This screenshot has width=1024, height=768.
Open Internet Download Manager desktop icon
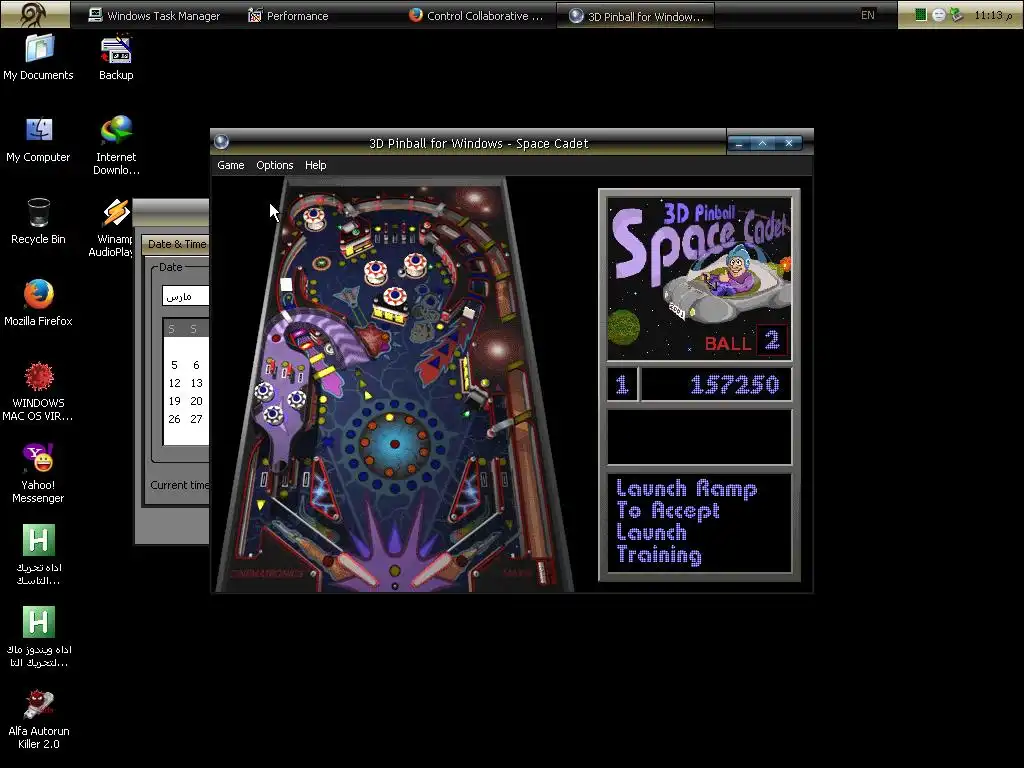click(x=116, y=145)
